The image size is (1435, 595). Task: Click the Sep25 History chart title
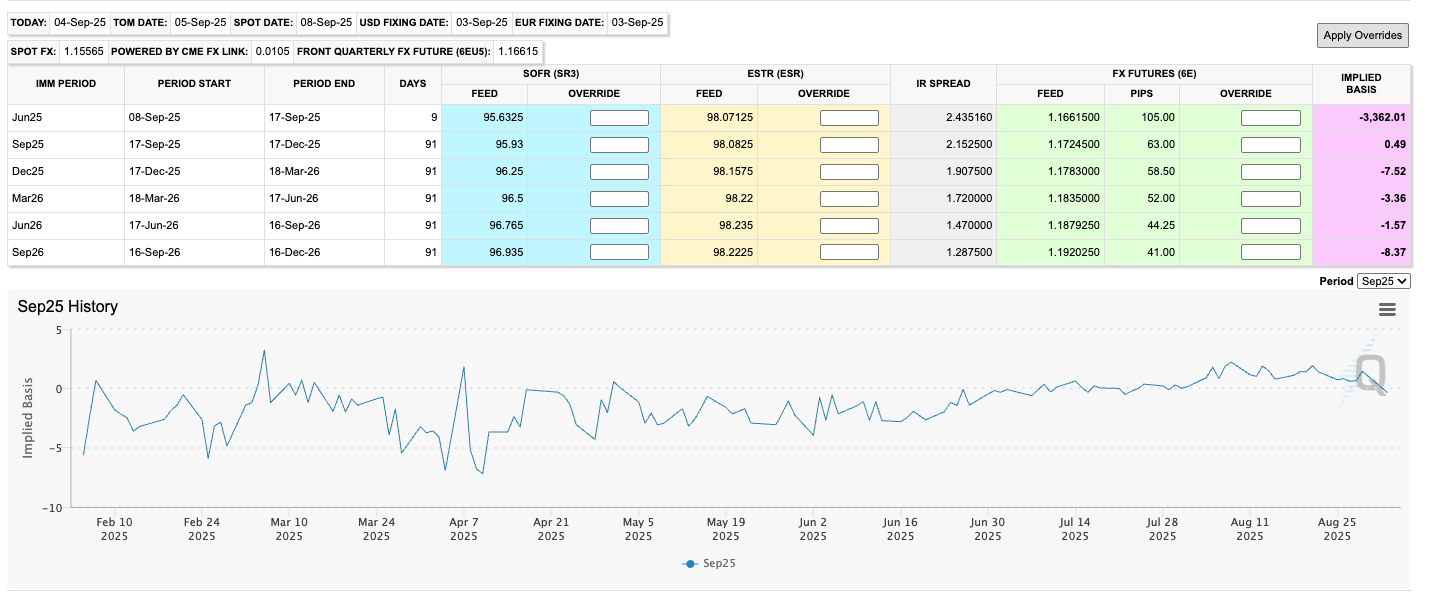(x=67, y=307)
